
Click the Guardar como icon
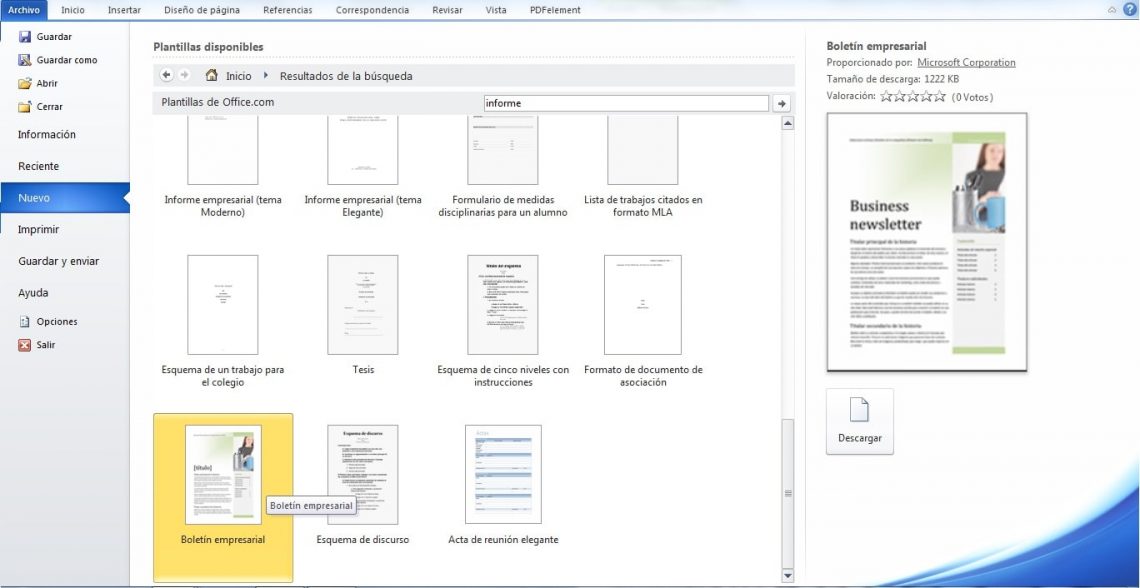(x=24, y=59)
